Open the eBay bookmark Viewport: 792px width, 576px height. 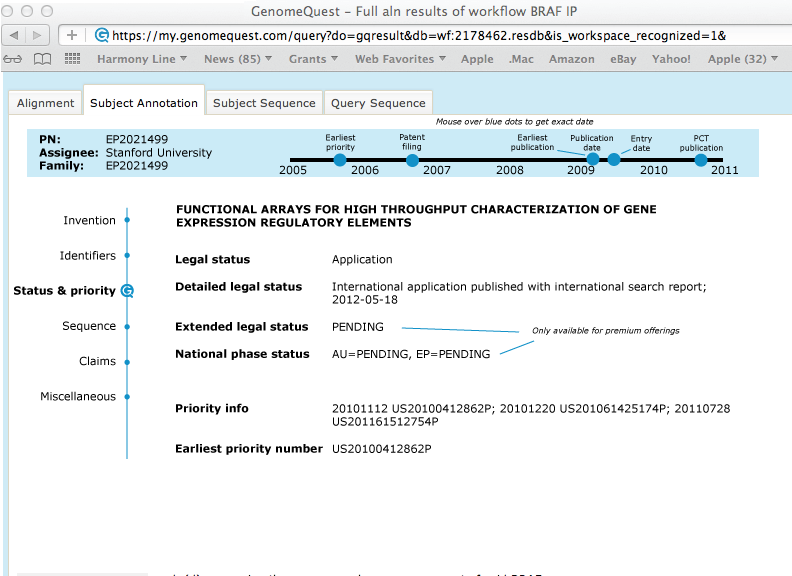pos(623,59)
